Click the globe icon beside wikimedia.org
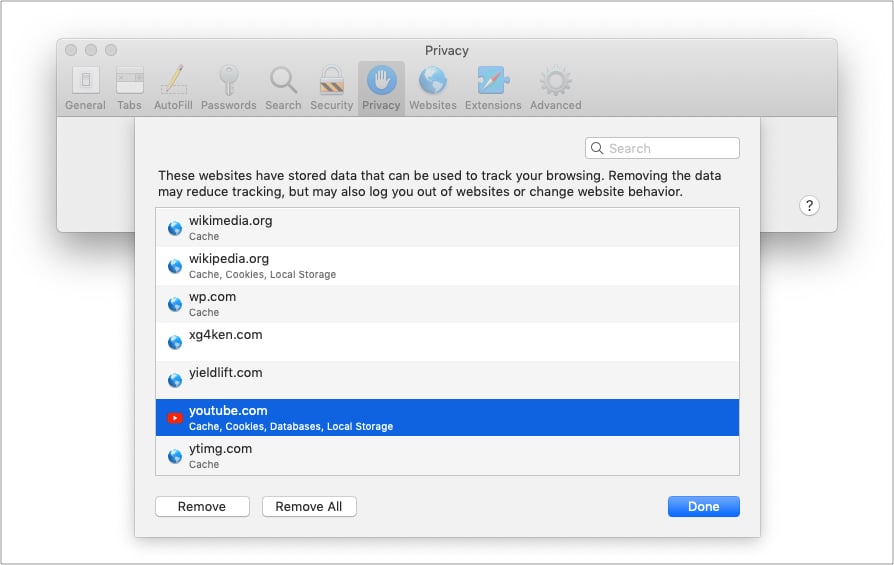Image resolution: width=894 pixels, height=565 pixels. coord(175,229)
